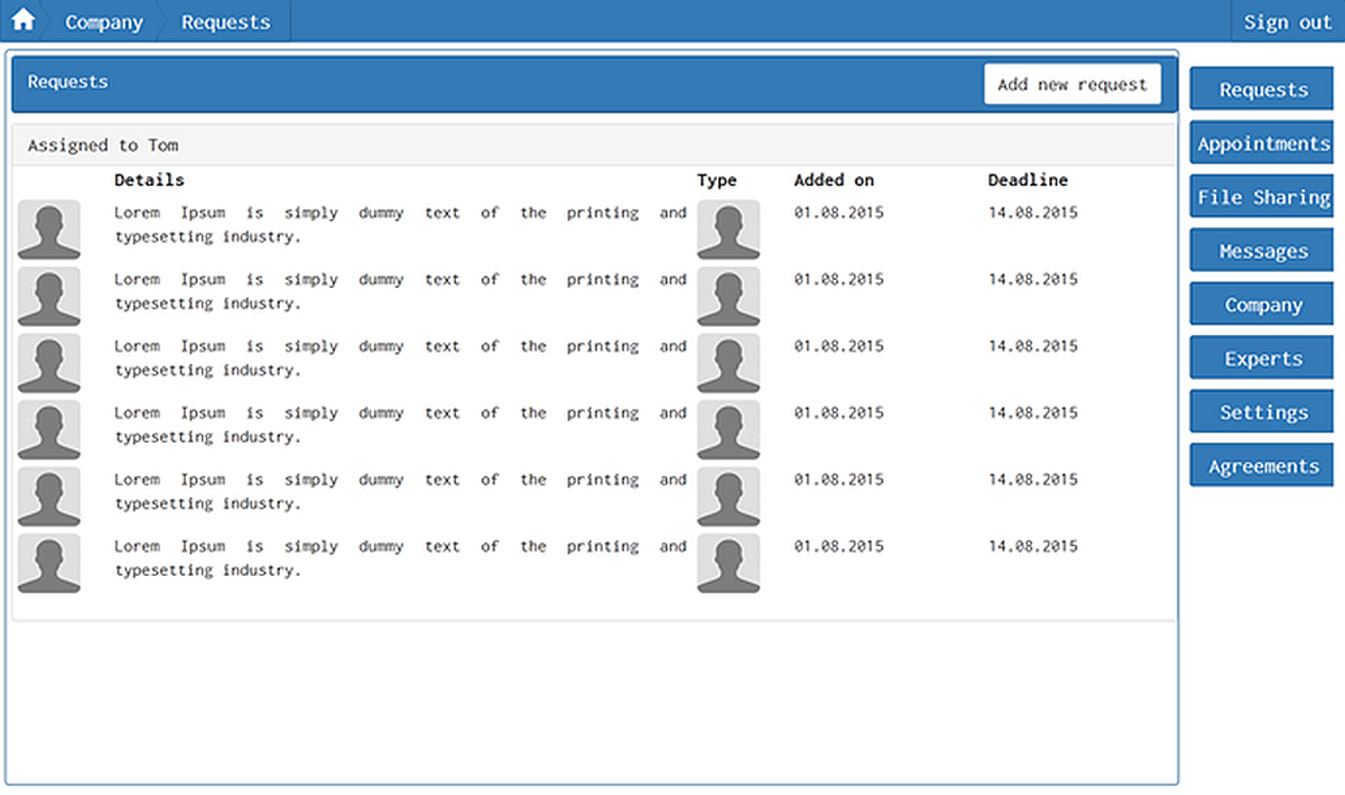1345x795 pixels.
Task: Go to Messages in sidebar
Action: [x=1262, y=252]
